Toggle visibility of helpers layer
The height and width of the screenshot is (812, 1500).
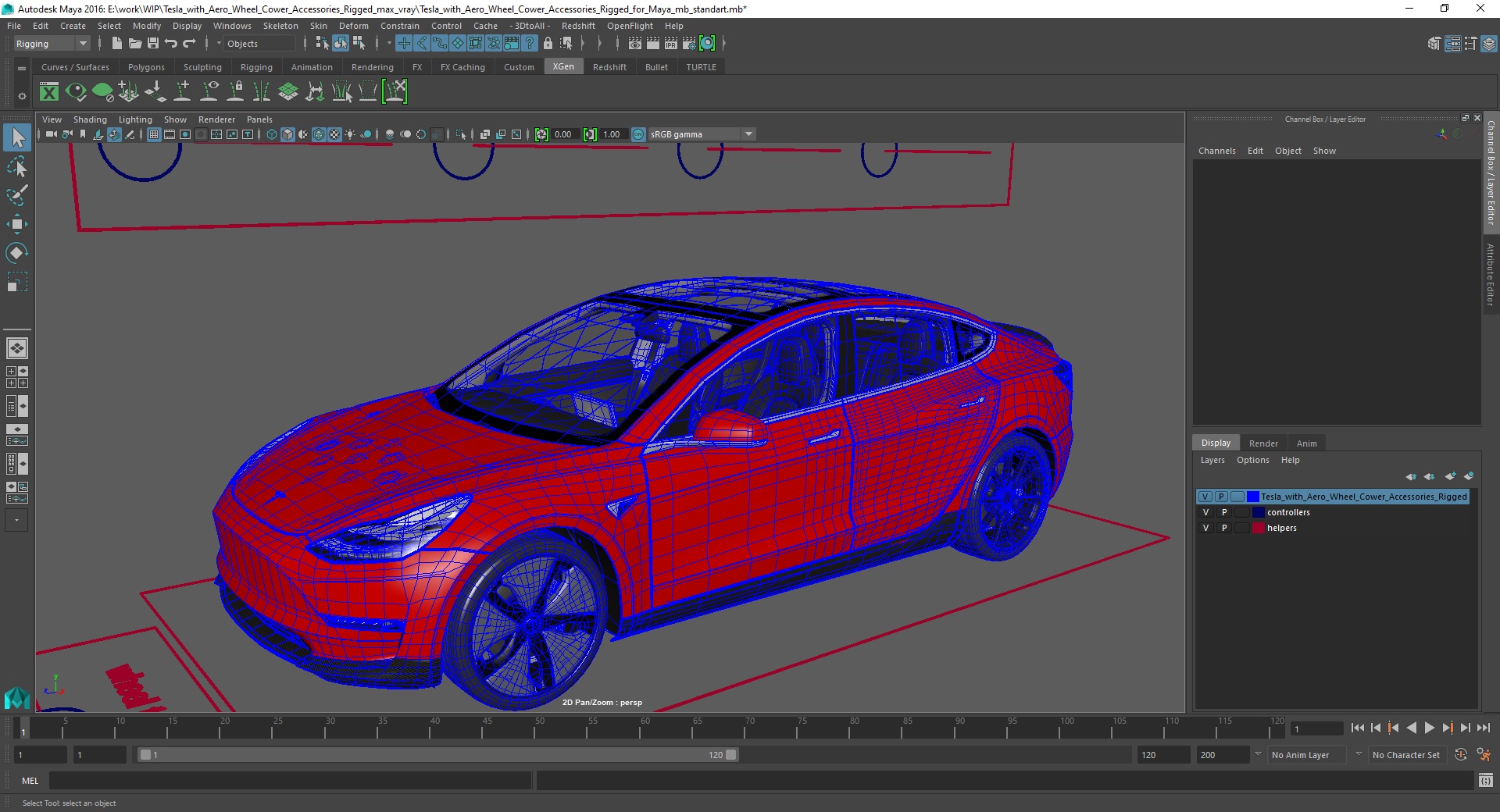pos(1205,528)
